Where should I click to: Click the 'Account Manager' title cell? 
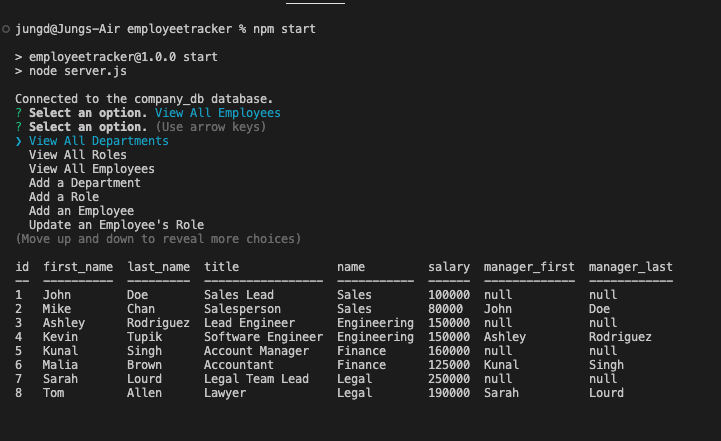(x=256, y=351)
